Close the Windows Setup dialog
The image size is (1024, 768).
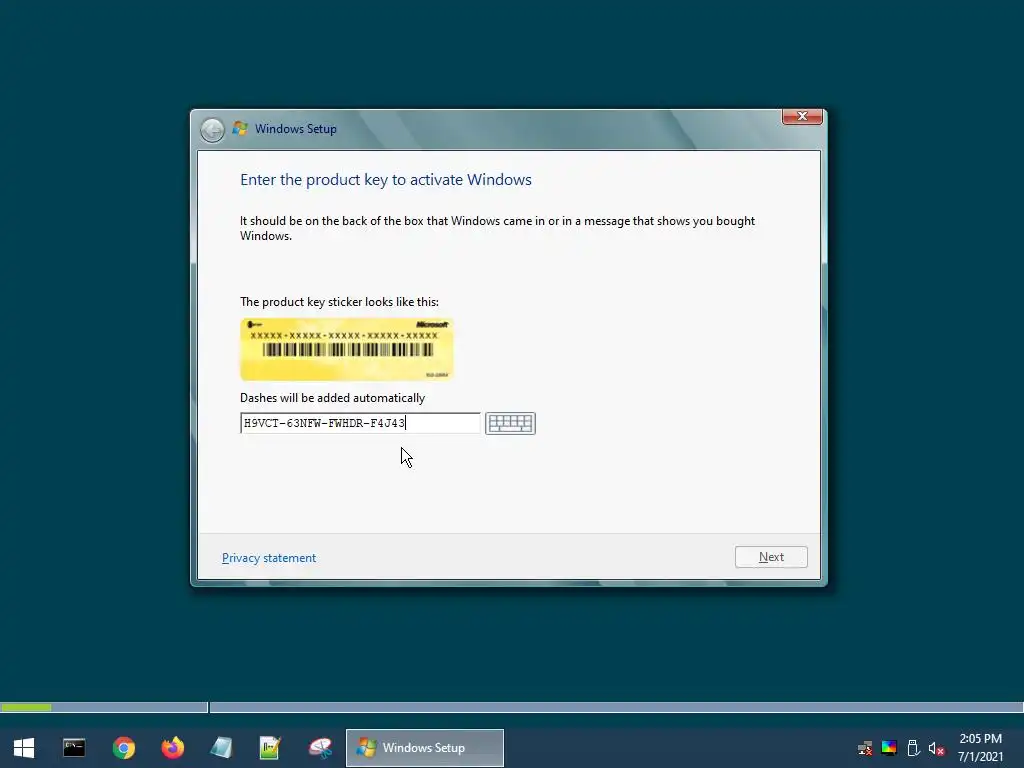tap(802, 116)
